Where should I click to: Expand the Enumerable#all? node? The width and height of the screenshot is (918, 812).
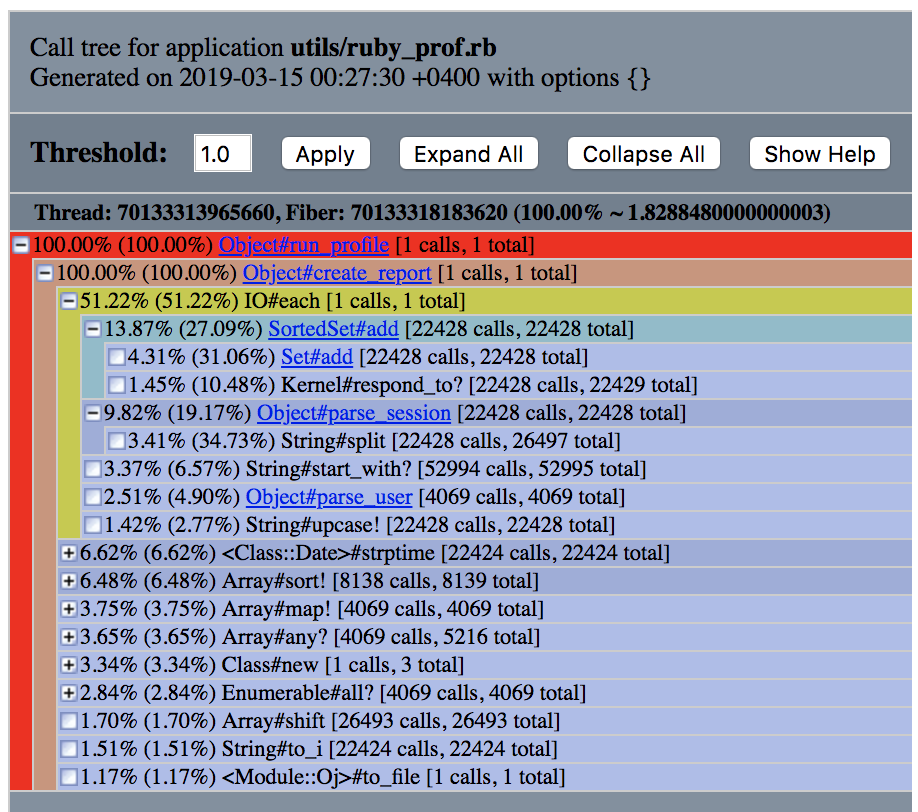tap(68, 693)
